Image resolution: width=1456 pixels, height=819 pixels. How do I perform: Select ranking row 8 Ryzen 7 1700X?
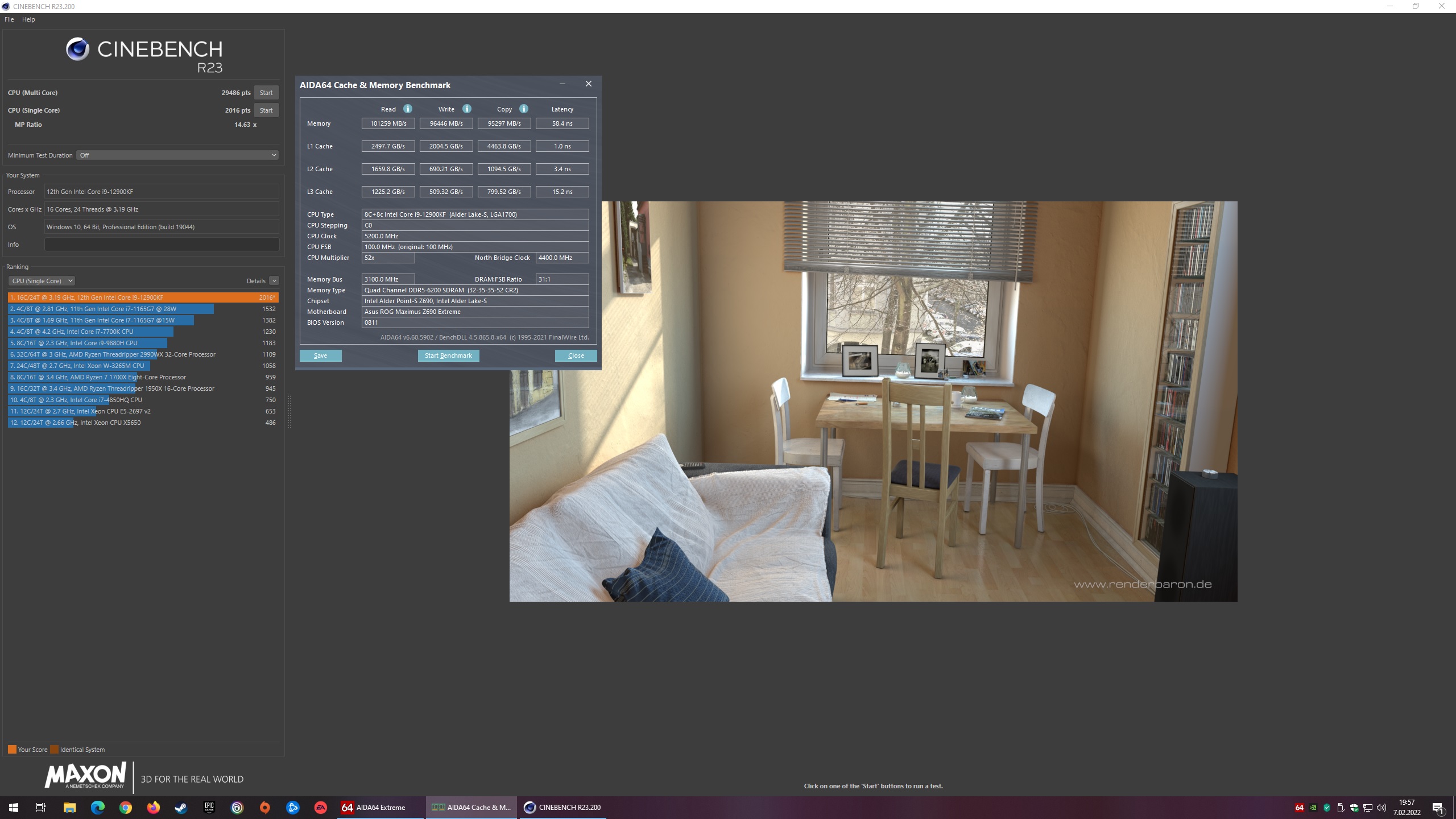(x=143, y=377)
